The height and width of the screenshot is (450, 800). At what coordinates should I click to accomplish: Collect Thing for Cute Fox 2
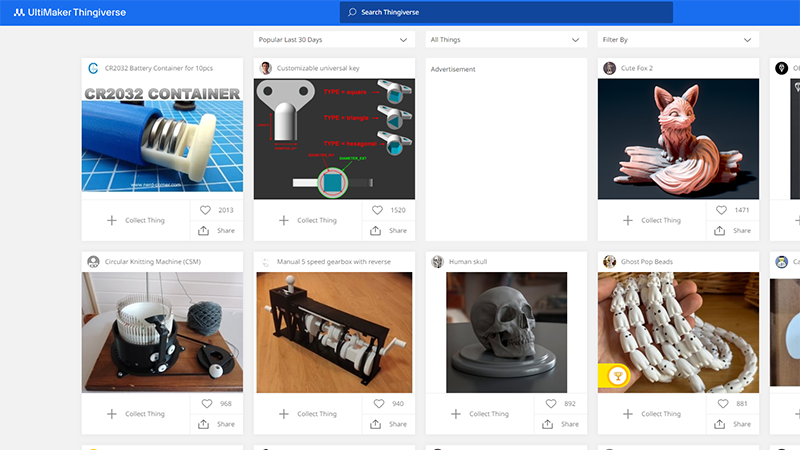click(x=652, y=220)
